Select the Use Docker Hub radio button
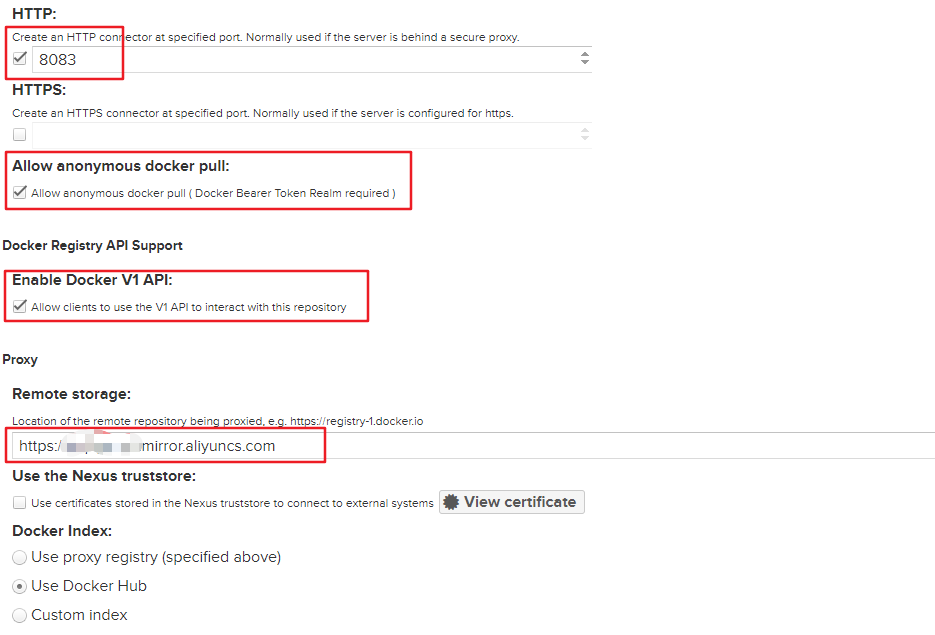 (x=20, y=586)
